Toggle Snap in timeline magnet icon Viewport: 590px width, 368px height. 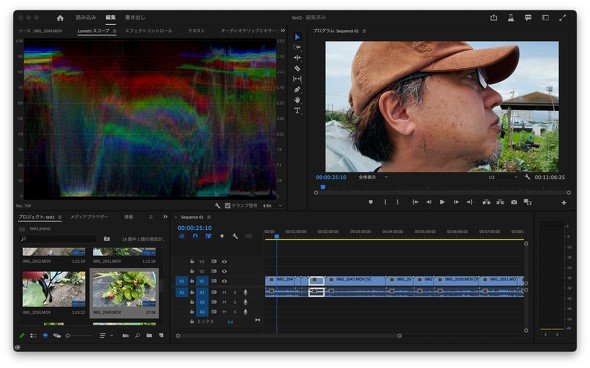pos(195,236)
